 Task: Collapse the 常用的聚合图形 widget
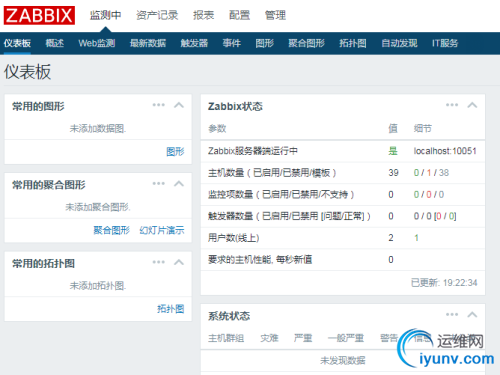tap(179, 184)
